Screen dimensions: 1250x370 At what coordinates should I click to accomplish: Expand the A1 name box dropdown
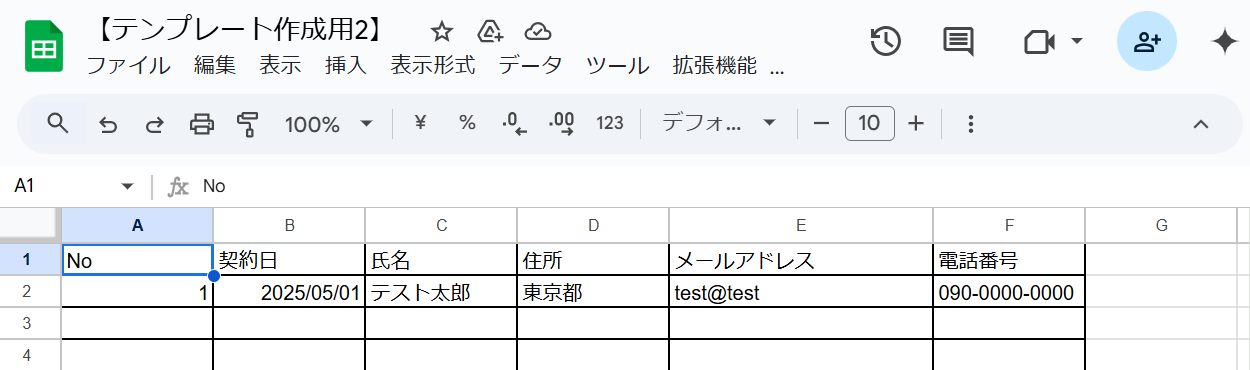[x=127, y=186]
